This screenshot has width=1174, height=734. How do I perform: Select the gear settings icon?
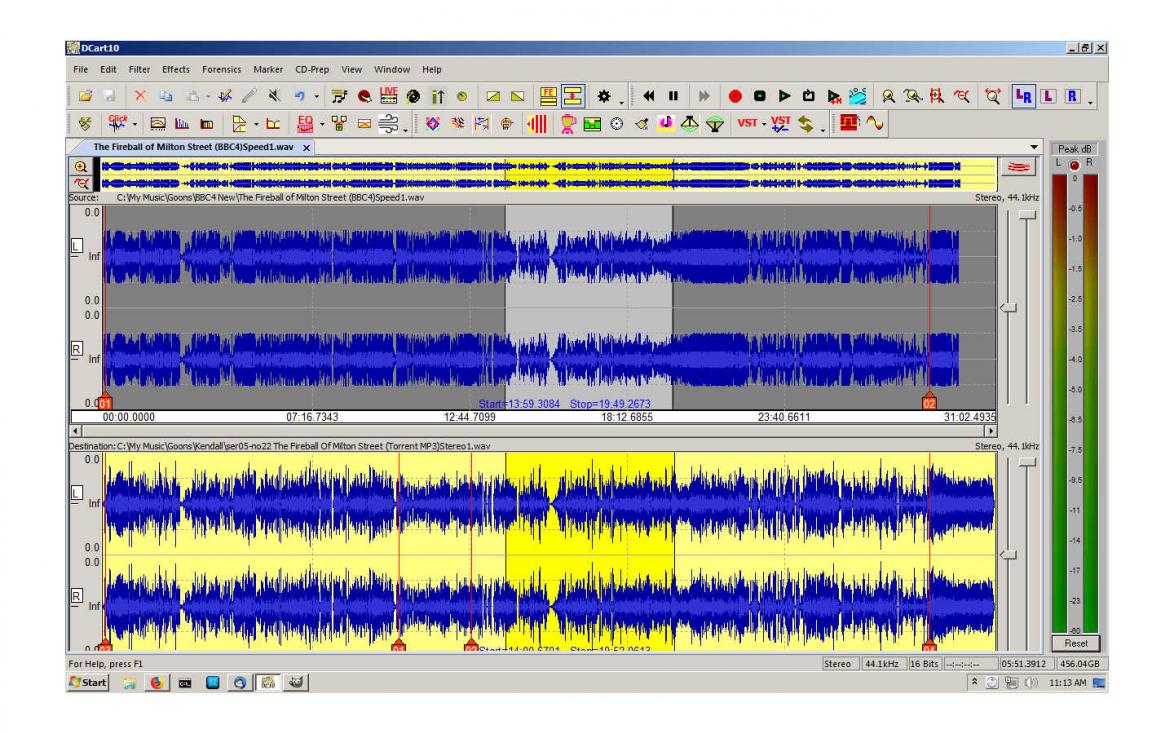[603, 96]
